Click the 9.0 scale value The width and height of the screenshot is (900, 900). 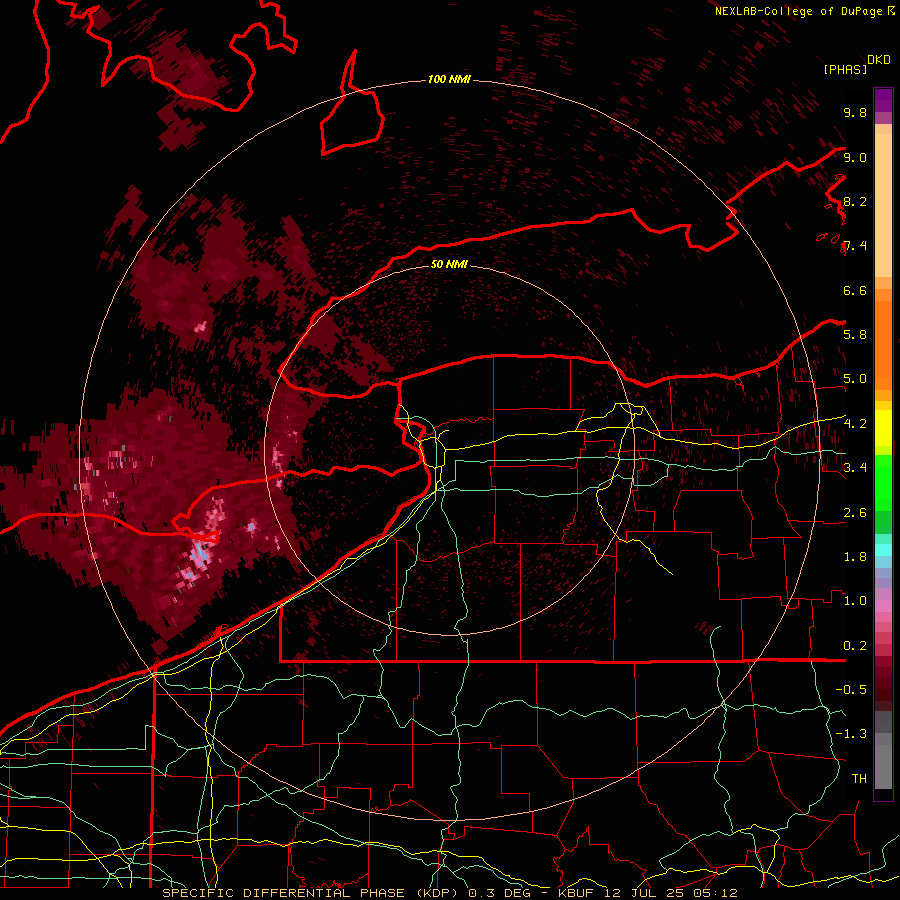(855, 157)
